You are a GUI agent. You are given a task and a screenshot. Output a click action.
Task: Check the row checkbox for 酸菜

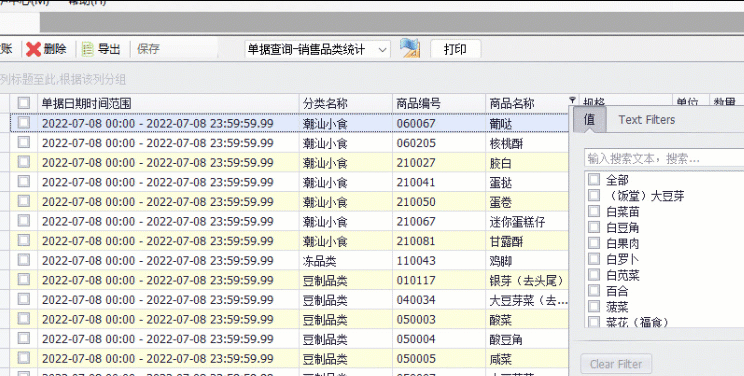point(24,319)
